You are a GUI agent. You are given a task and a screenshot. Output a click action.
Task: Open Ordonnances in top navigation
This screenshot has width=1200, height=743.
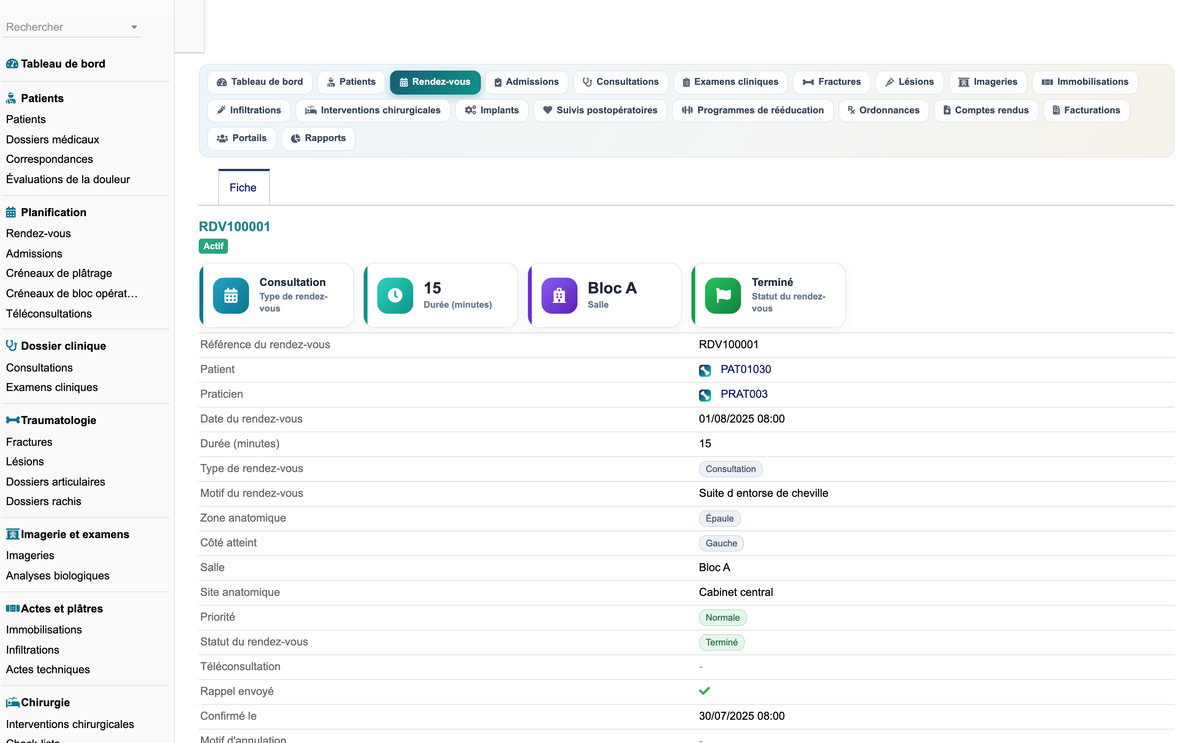884,110
